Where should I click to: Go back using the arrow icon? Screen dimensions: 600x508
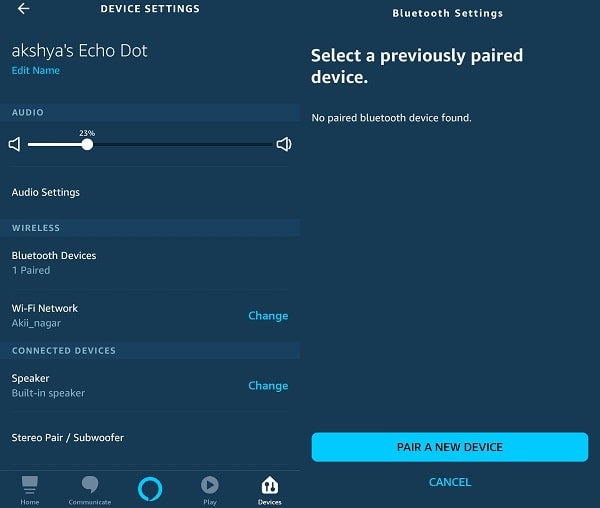(x=23, y=8)
